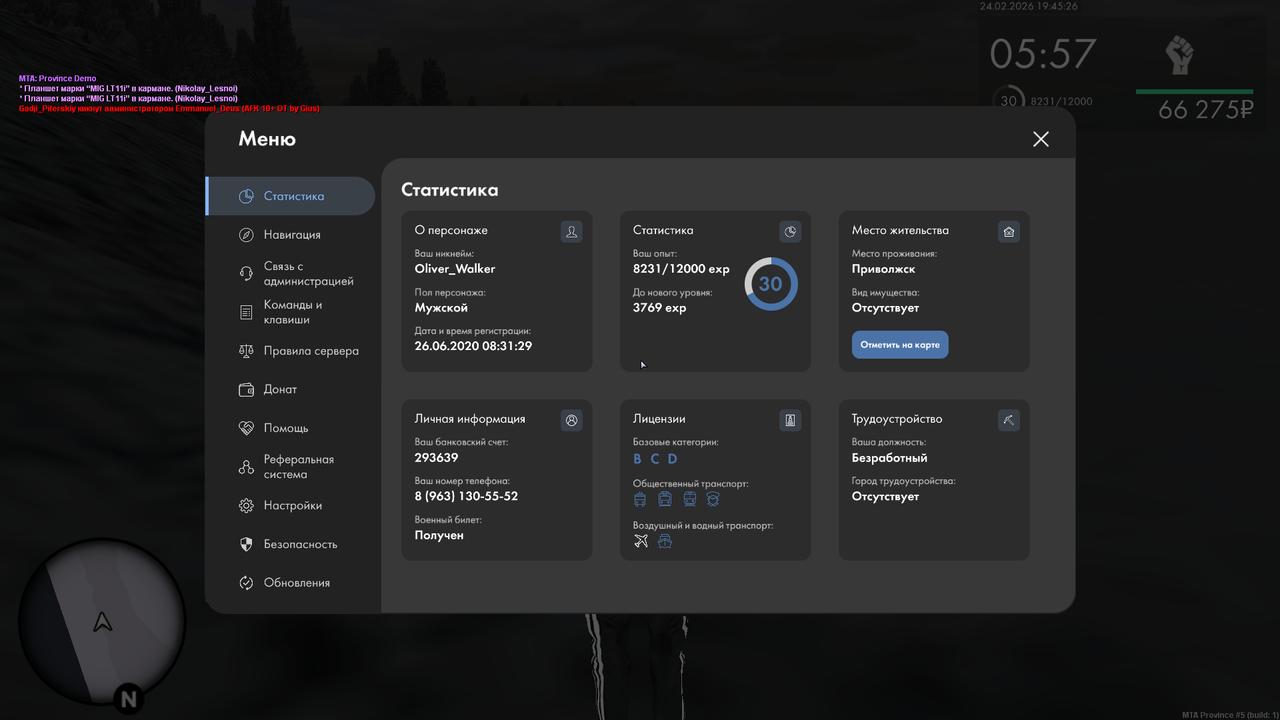Click the registration date 26.06.2020 08:31:29
Screen dimensions: 1280x720
tap(473, 346)
